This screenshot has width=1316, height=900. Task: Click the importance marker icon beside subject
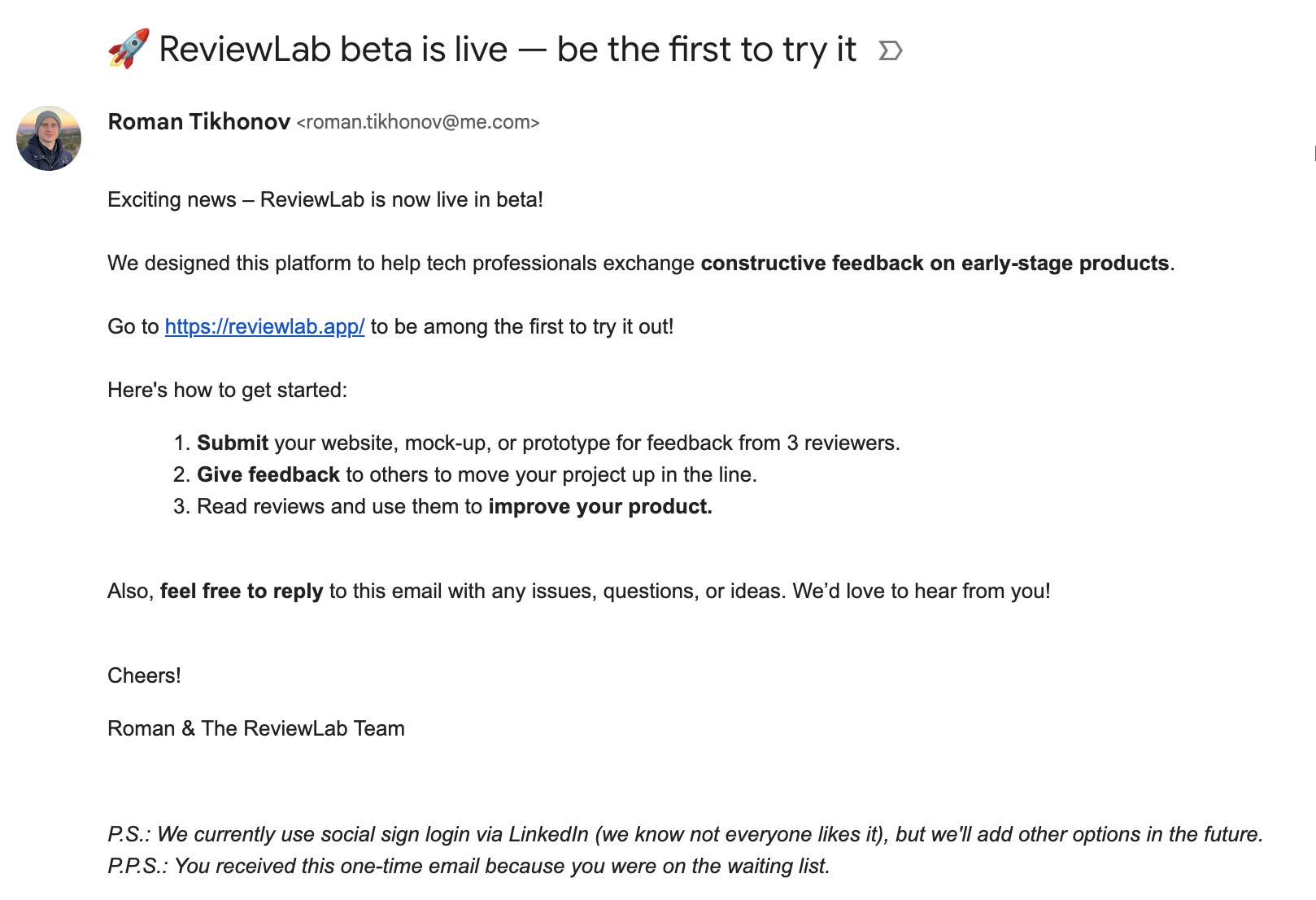point(891,51)
